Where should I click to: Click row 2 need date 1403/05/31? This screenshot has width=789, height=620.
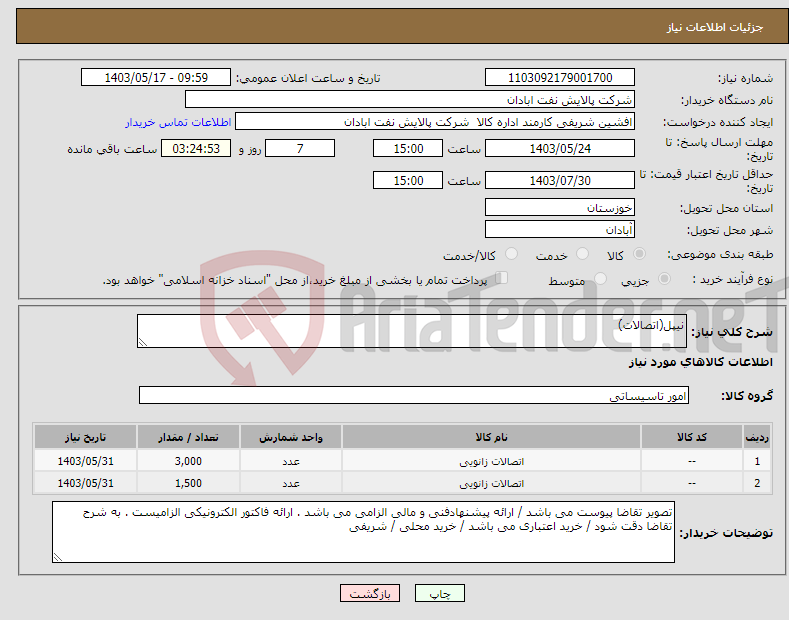[x=86, y=483]
